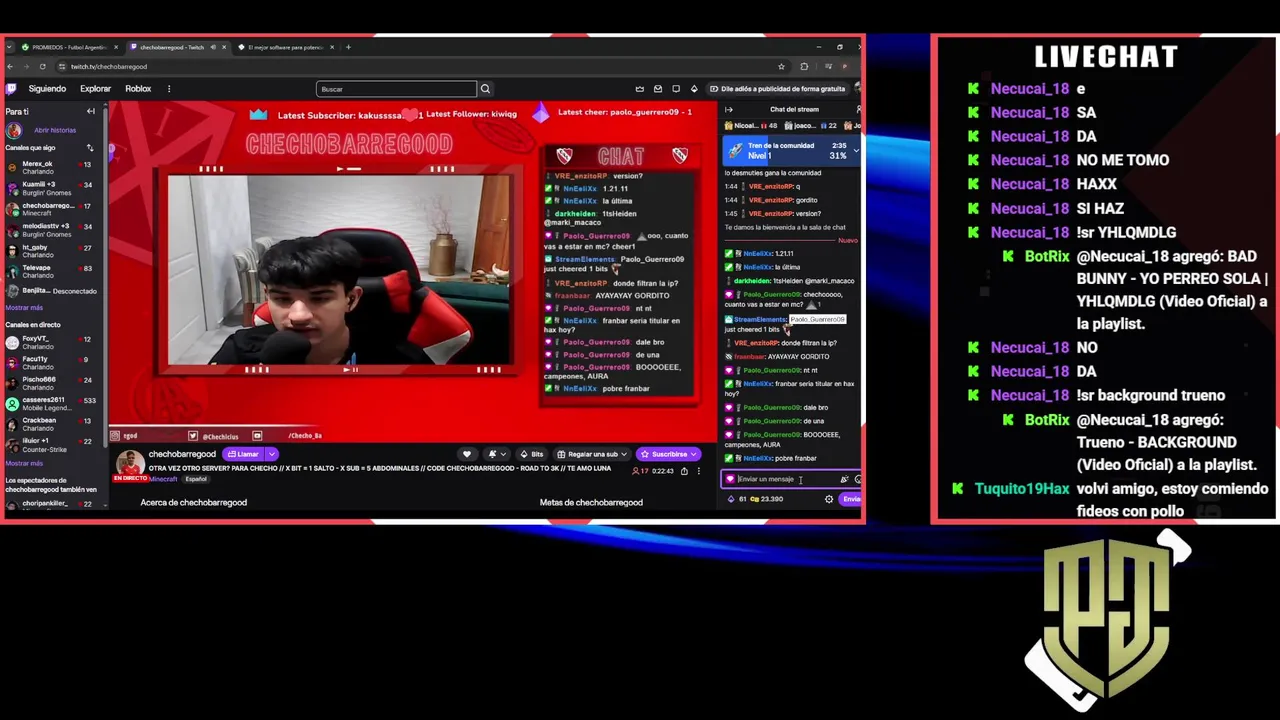Click 'Dile adiós a publicidad de forma gratuita'

(x=777, y=89)
